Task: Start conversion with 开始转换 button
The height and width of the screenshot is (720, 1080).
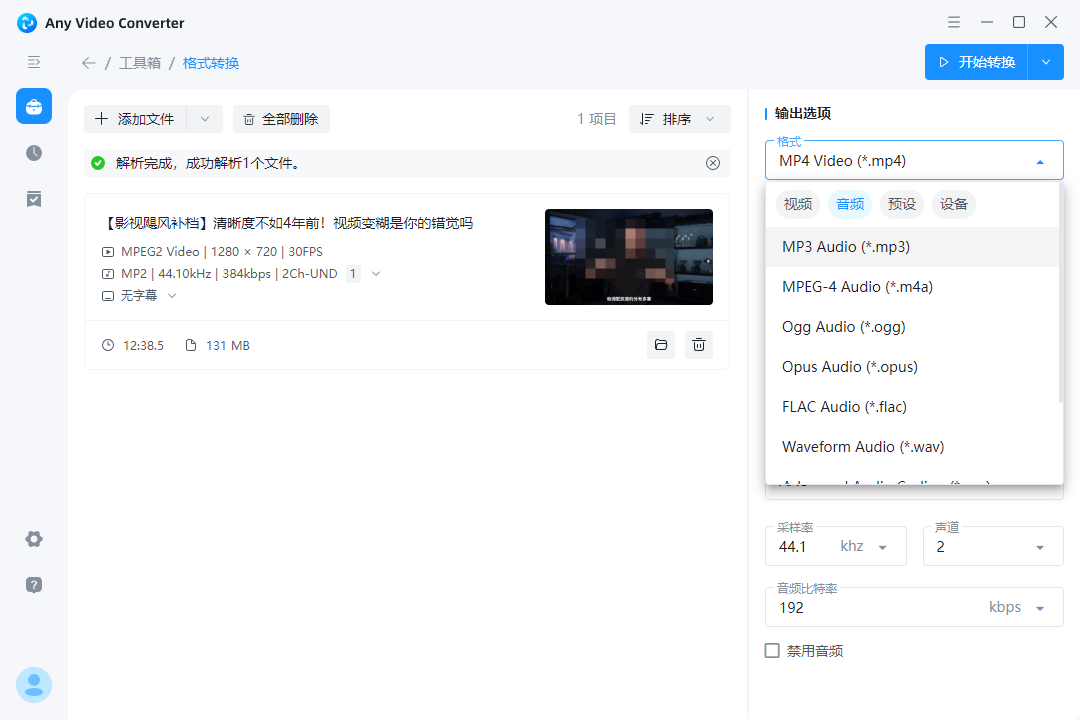Action: (976, 61)
